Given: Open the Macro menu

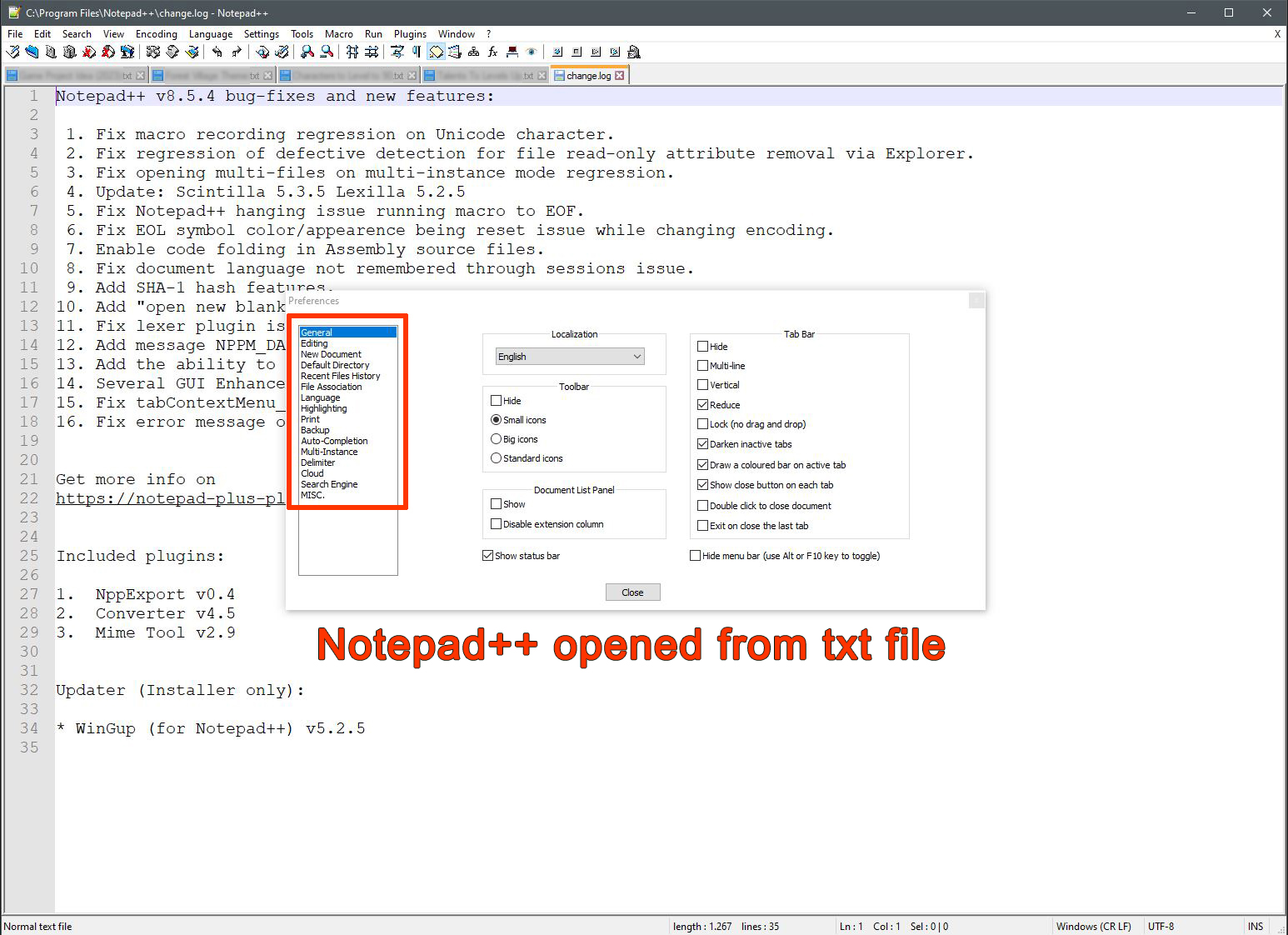Looking at the screenshot, I should (x=339, y=34).
